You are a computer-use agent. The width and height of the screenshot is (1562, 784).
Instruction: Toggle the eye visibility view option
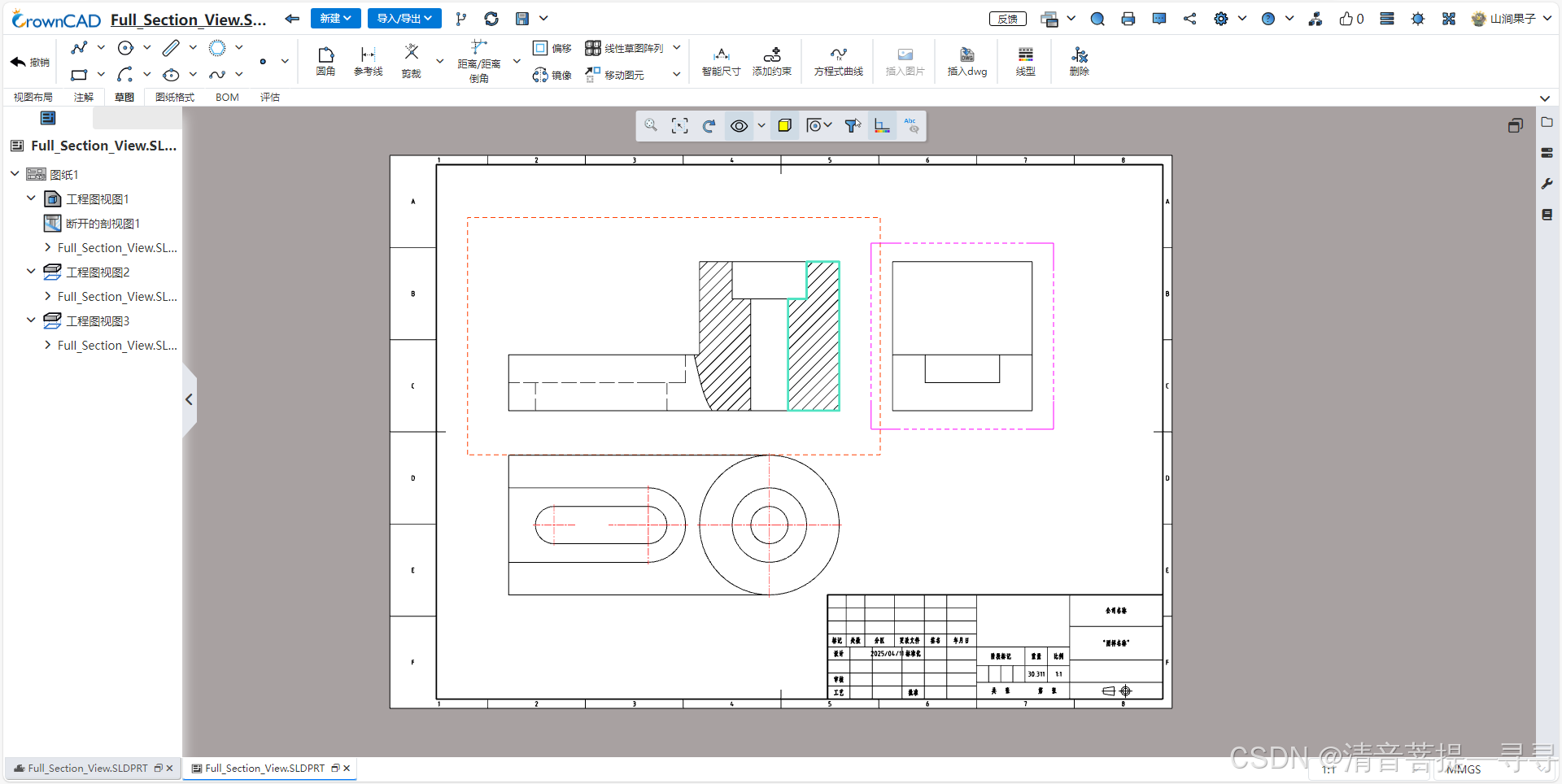click(739, 126)
